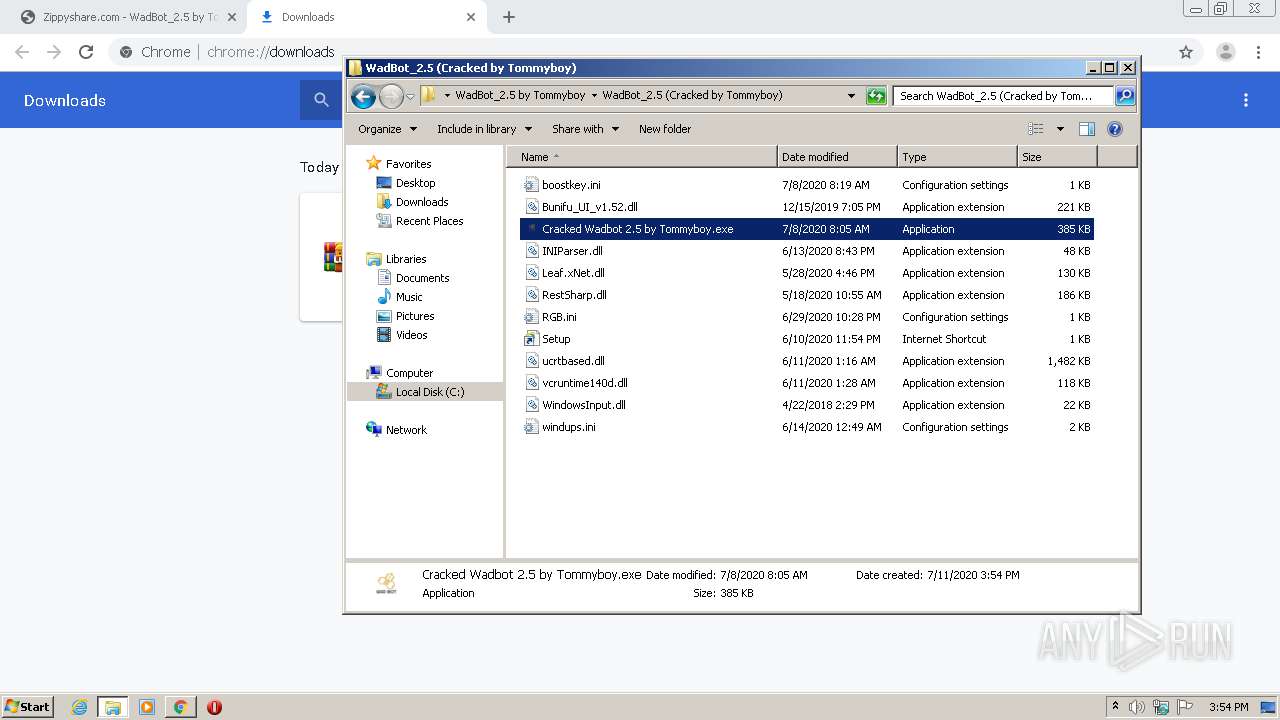This screenshot has width=1280, height=720.
Task: Open Music library in navigation pane
Action: click(400, 297)
